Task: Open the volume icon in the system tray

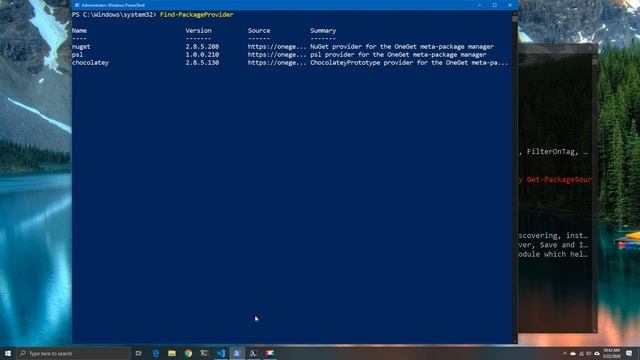Action: (x=589, y=353)
